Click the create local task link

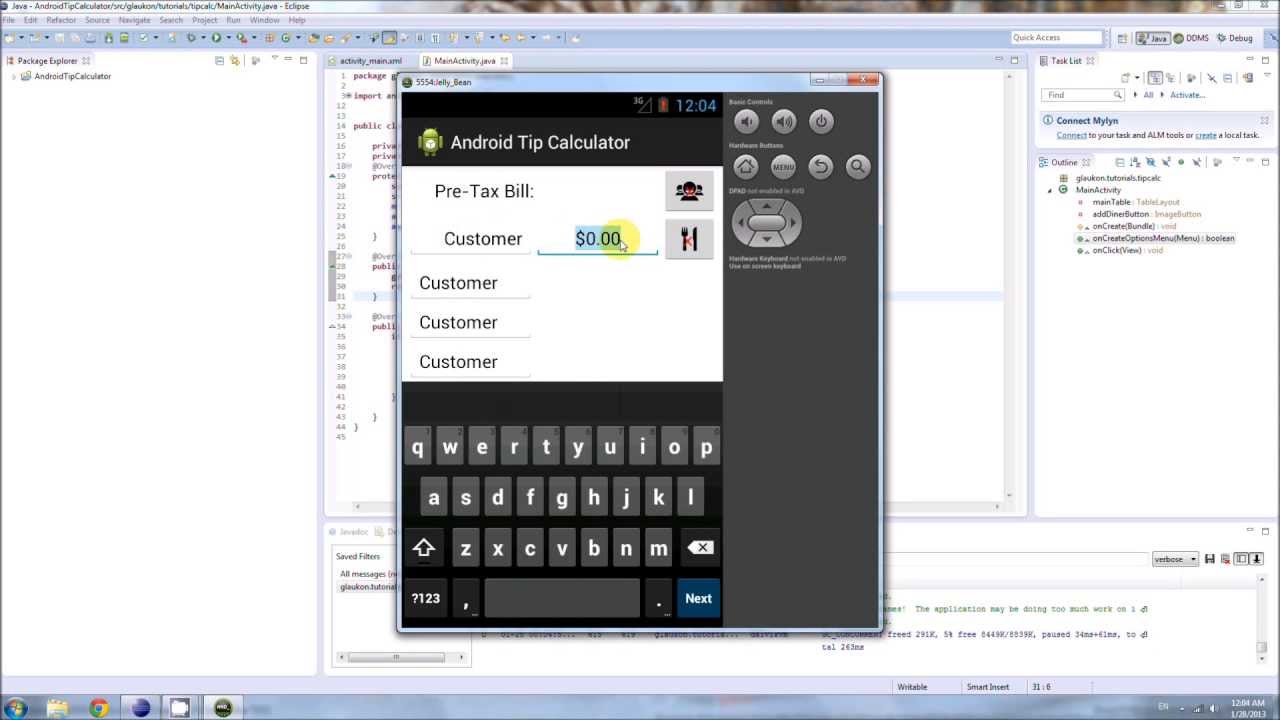1206,135
